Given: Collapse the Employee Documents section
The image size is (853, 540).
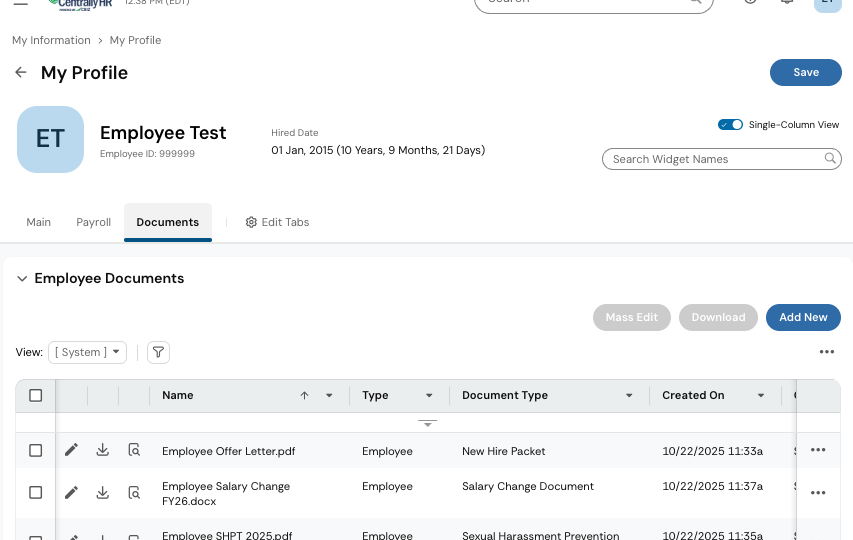Looking at the screenshot, I should 21,279.
